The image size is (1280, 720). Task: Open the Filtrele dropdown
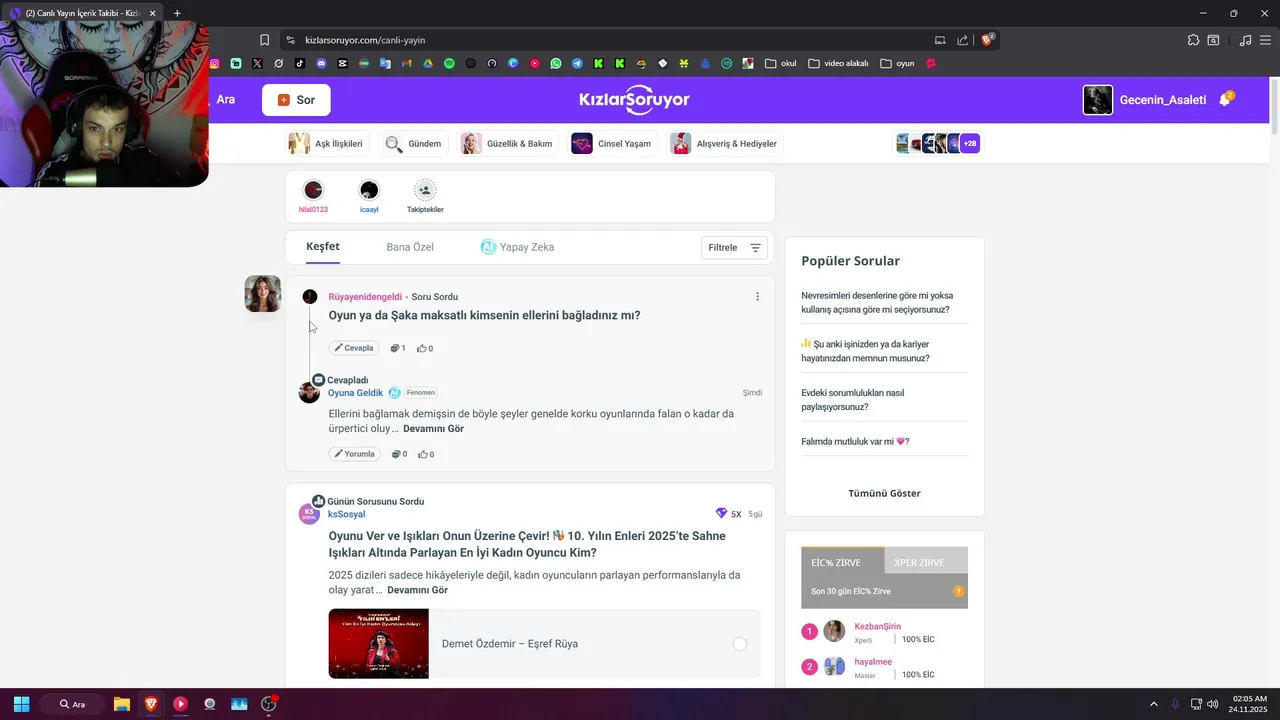735,248
